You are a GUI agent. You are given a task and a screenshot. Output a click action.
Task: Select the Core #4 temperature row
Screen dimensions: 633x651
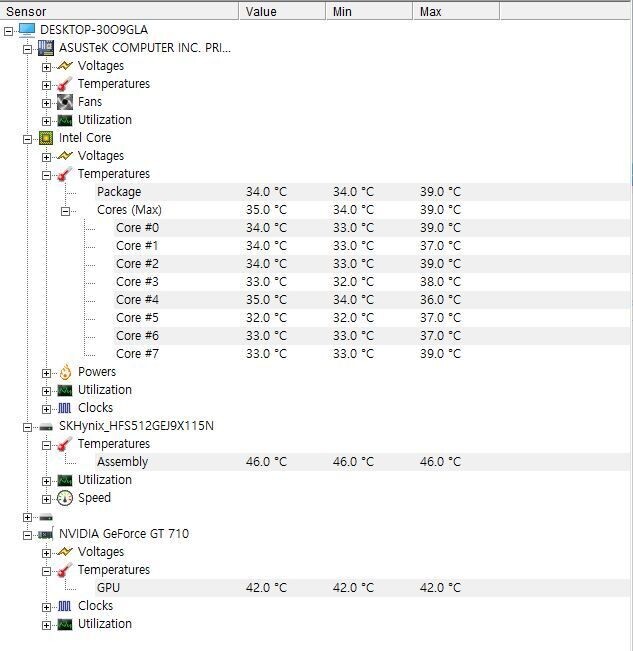pos(135,300)
